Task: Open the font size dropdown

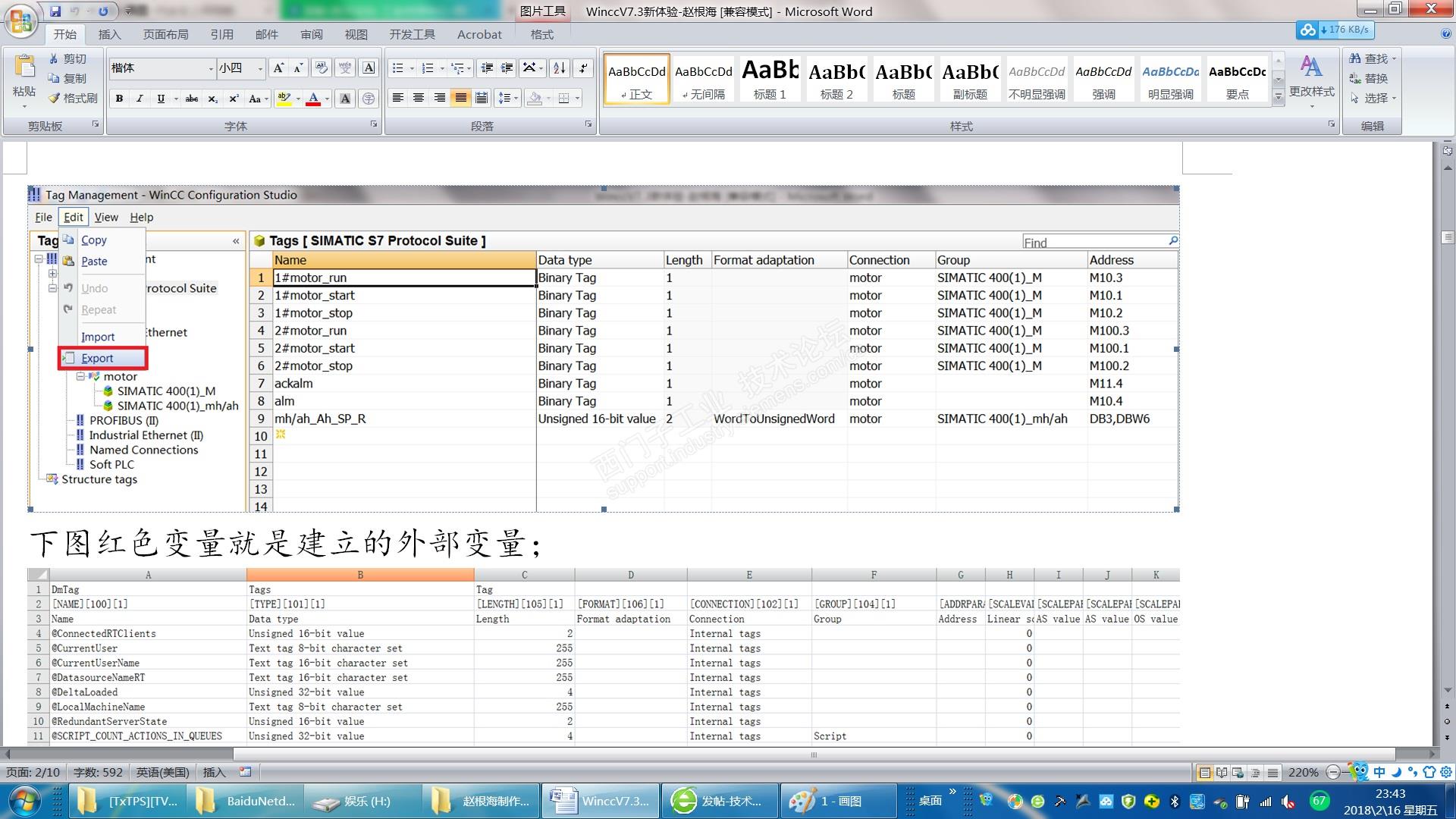Action: point(260,69)
